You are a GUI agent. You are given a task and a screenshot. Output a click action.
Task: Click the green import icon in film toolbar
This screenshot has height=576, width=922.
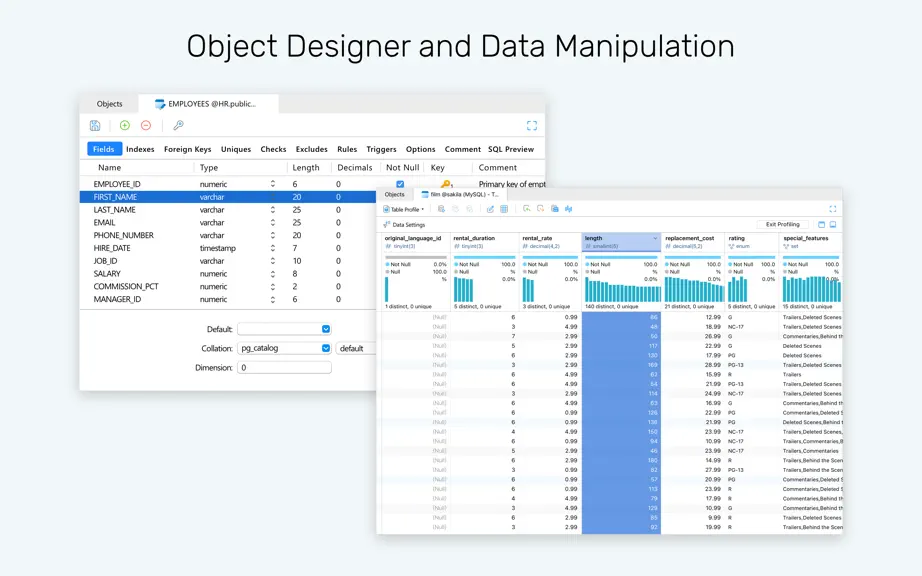[526, 209]
